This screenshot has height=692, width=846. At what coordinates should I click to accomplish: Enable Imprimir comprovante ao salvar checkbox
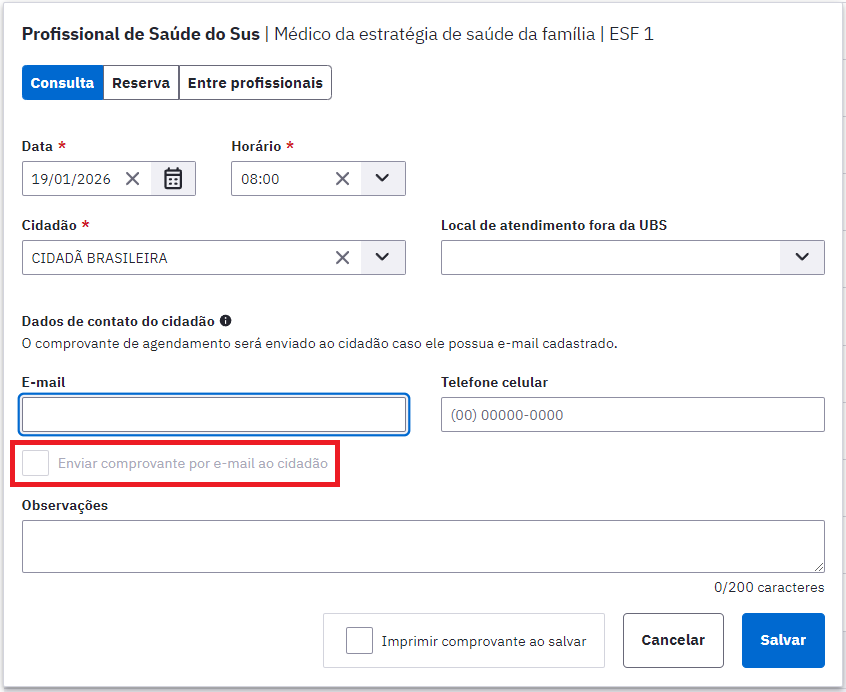[x=359, y=640]
